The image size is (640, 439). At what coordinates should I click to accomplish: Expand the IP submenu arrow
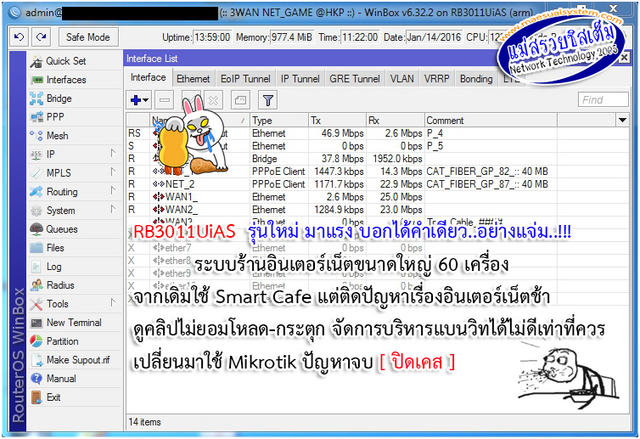click(x=113, y=153)
